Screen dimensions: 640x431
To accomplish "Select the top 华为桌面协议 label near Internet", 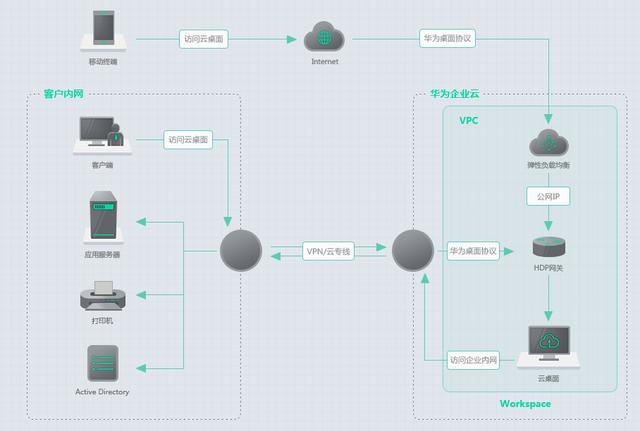I will pyautogui.click(x=447, y=38).
